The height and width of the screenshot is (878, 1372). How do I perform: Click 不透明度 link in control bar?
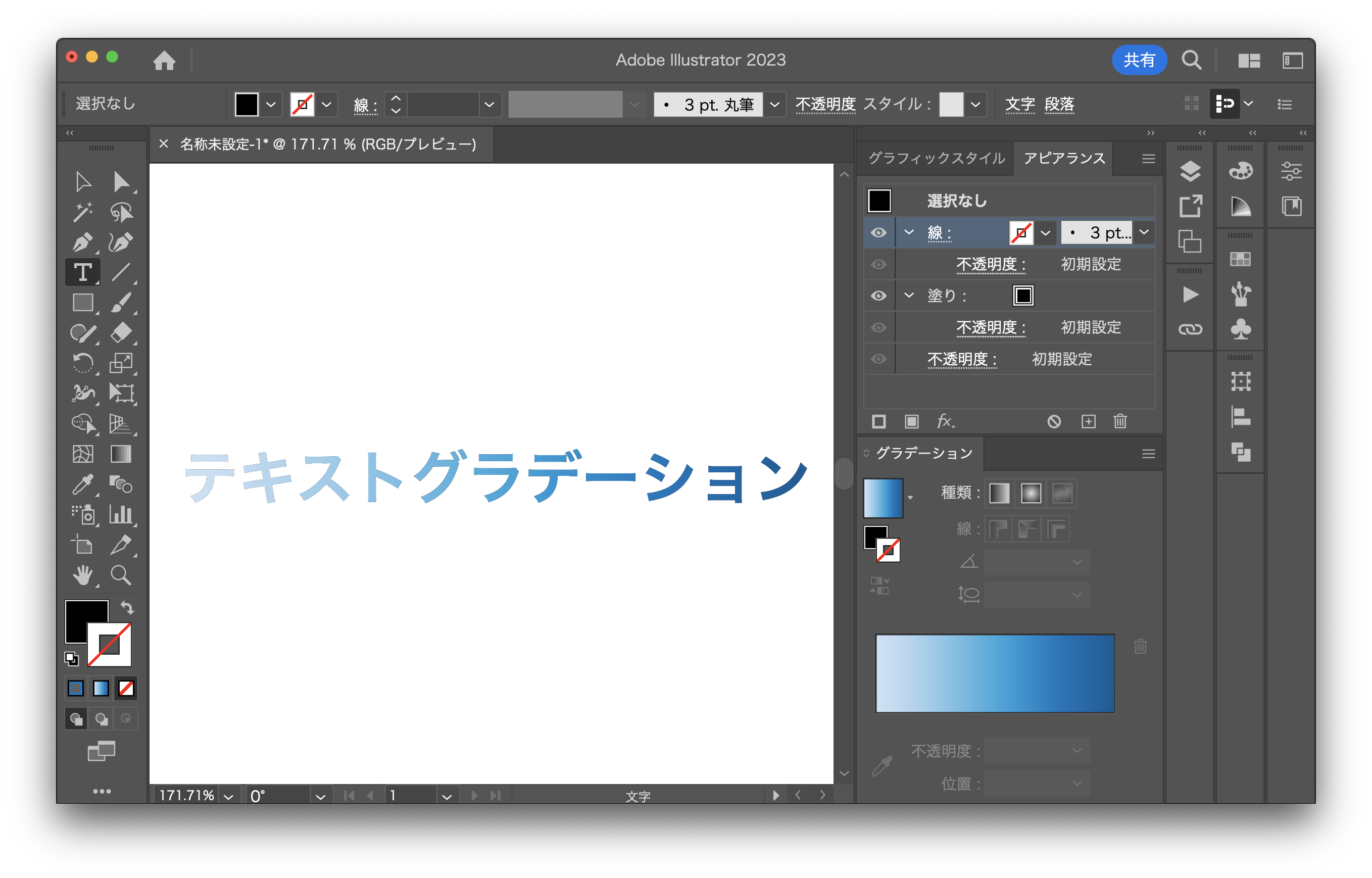[825, 105]
